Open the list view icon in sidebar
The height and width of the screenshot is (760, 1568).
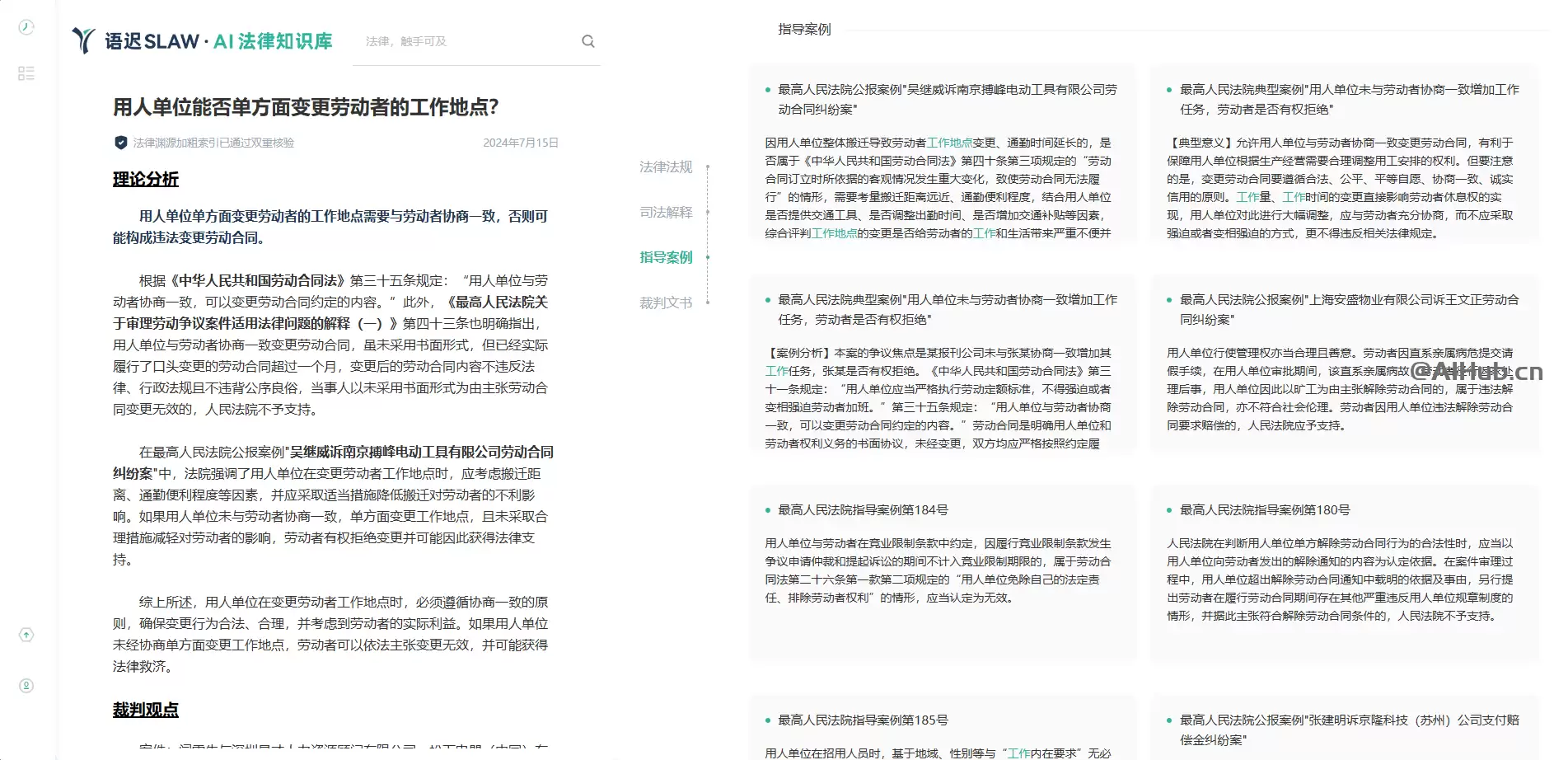pyautogui.click(x=26, y=73)
